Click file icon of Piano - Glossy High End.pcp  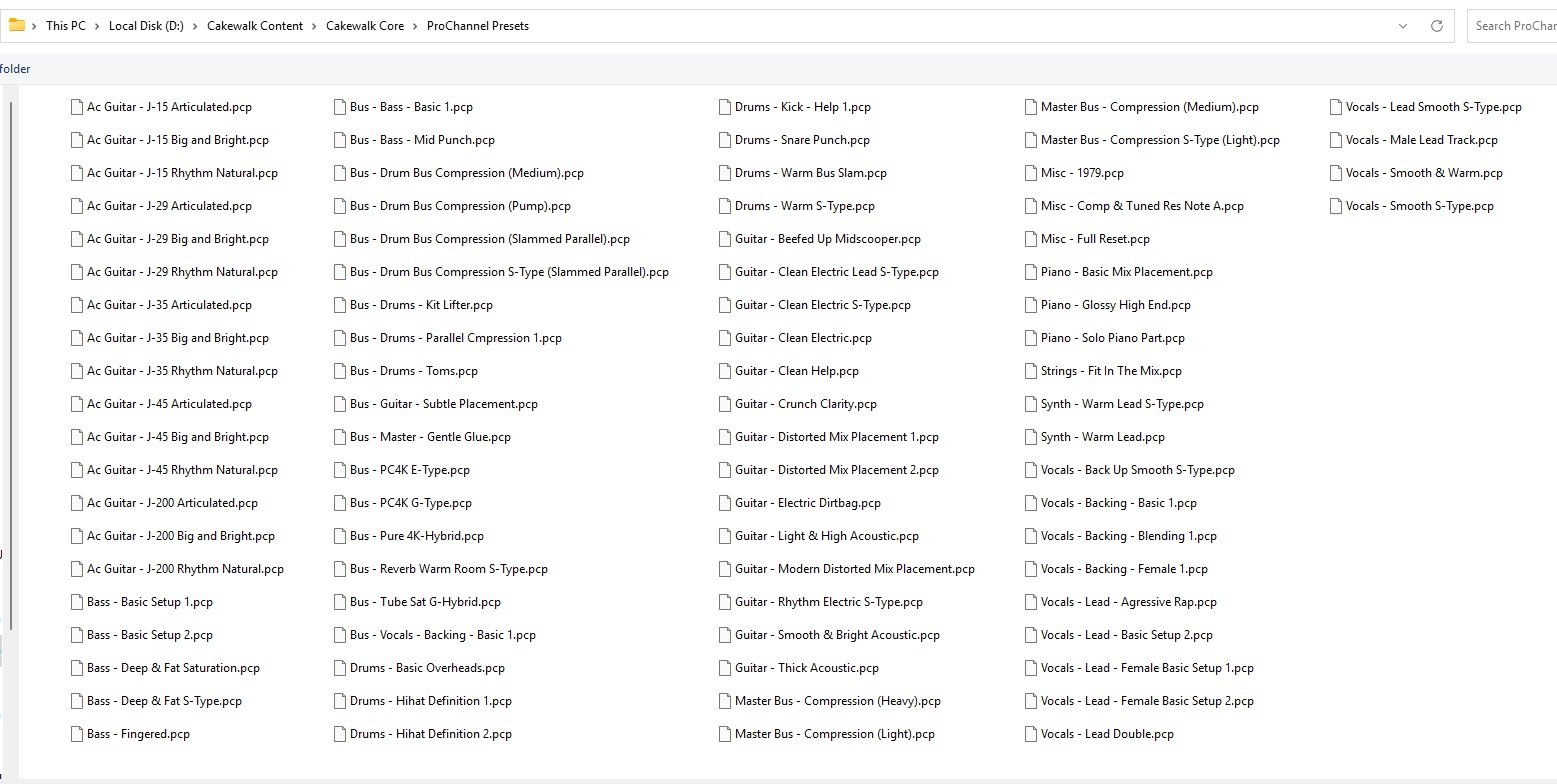[x=1031, y=305]
